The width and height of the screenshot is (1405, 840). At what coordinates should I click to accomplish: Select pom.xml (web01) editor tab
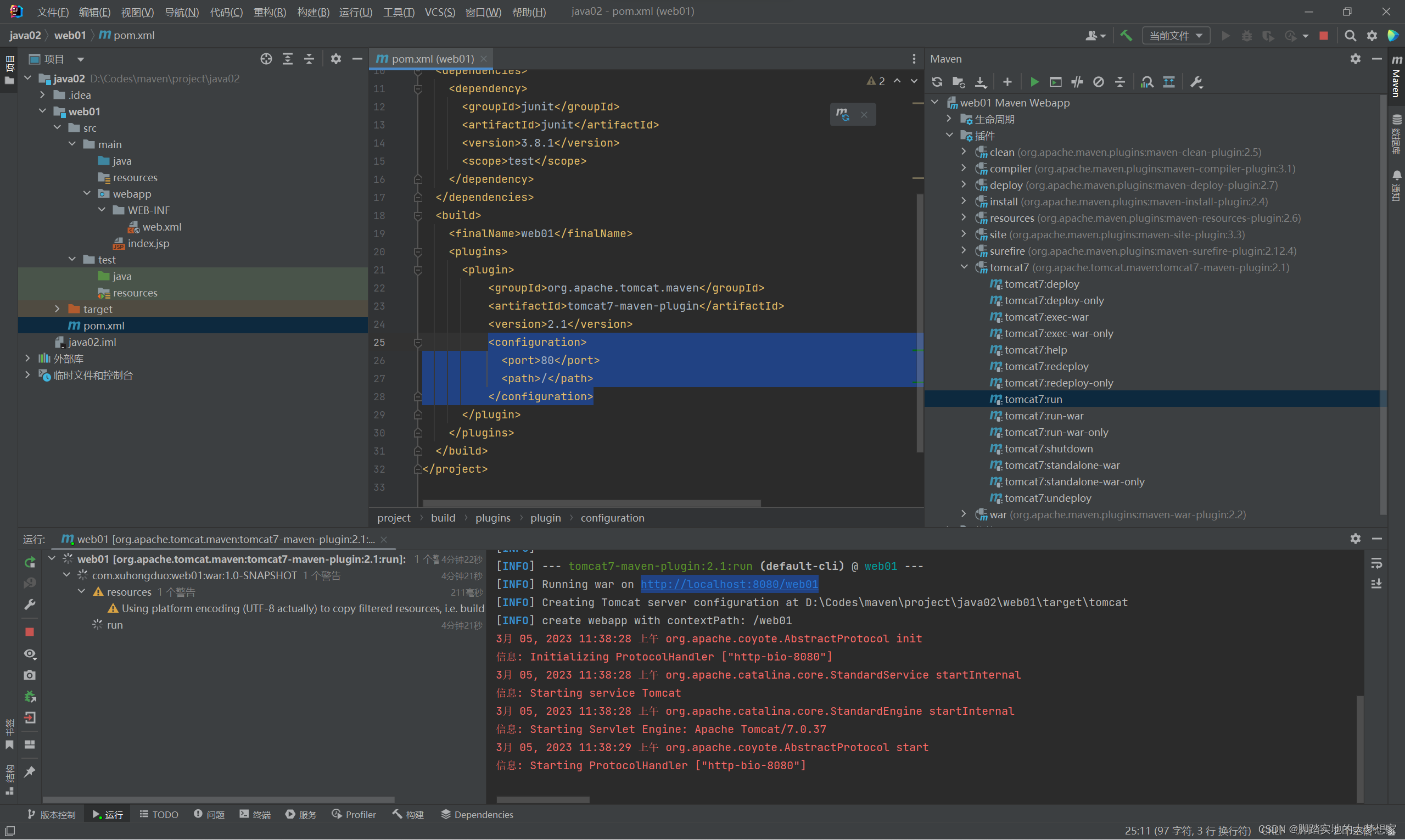[x=432, y=59]
